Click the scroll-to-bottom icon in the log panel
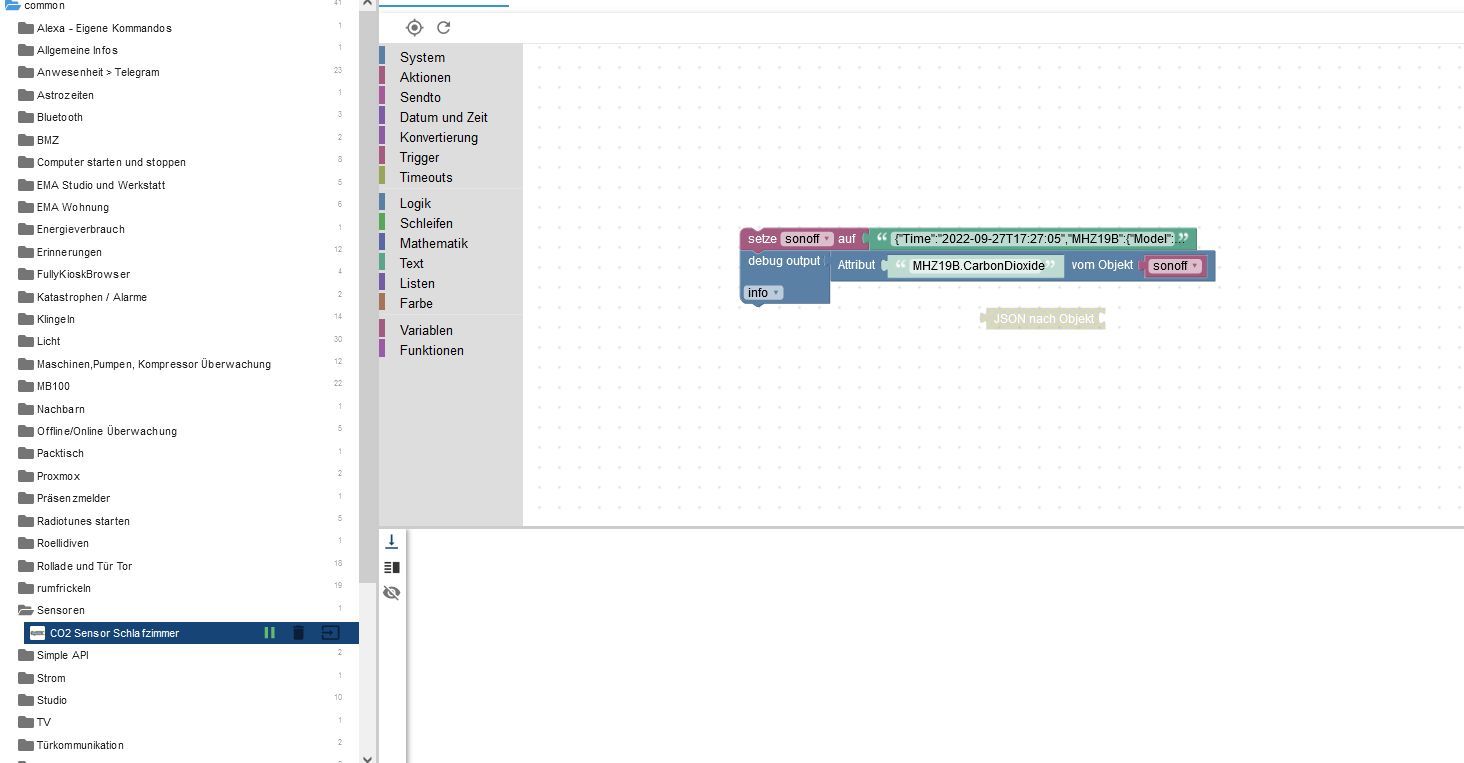This screenshot has width=1464, height=763. [x=391, y=541]
